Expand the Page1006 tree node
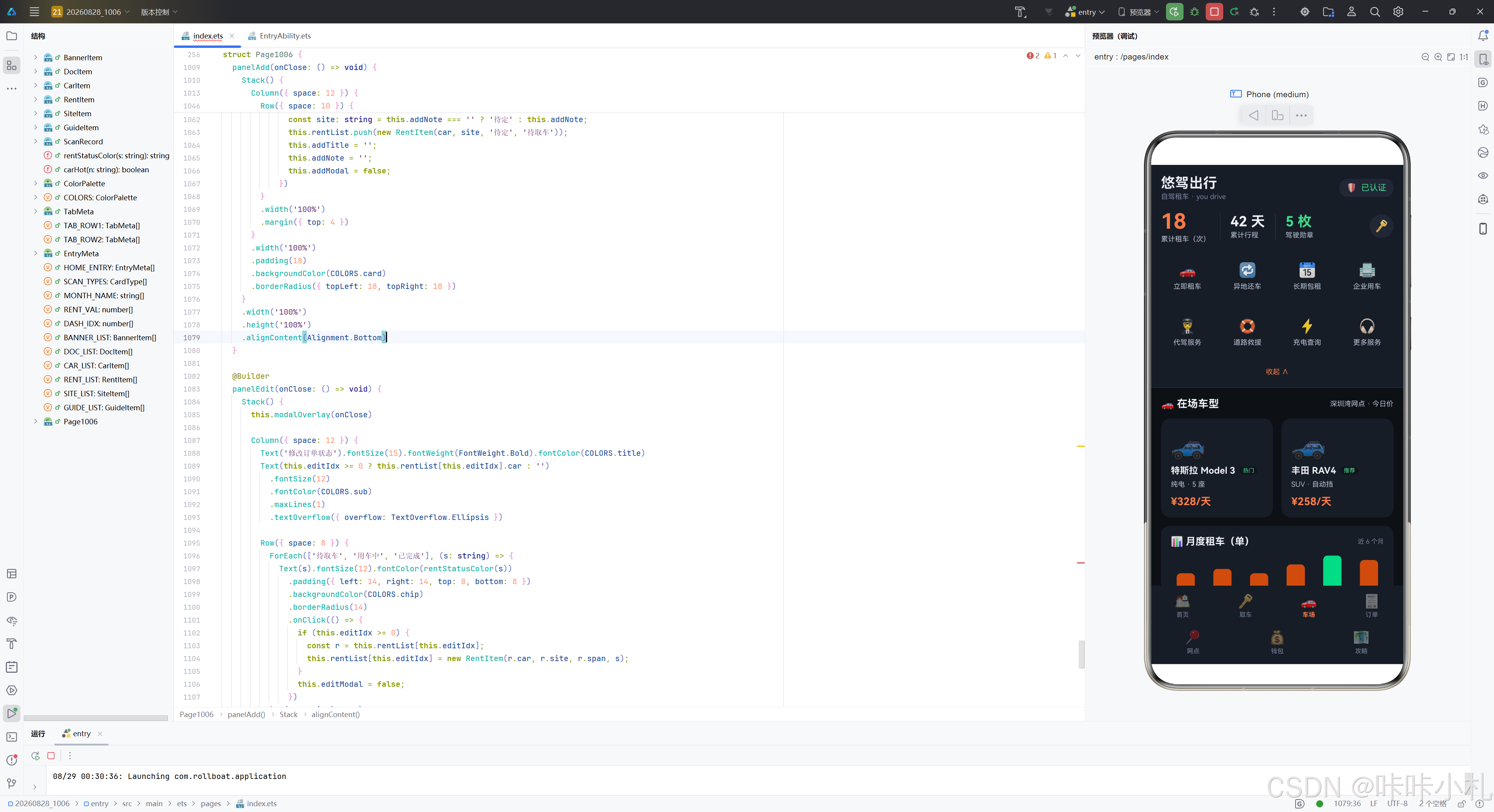Screen dimensions: 1494x812 [x=35, y=421]
